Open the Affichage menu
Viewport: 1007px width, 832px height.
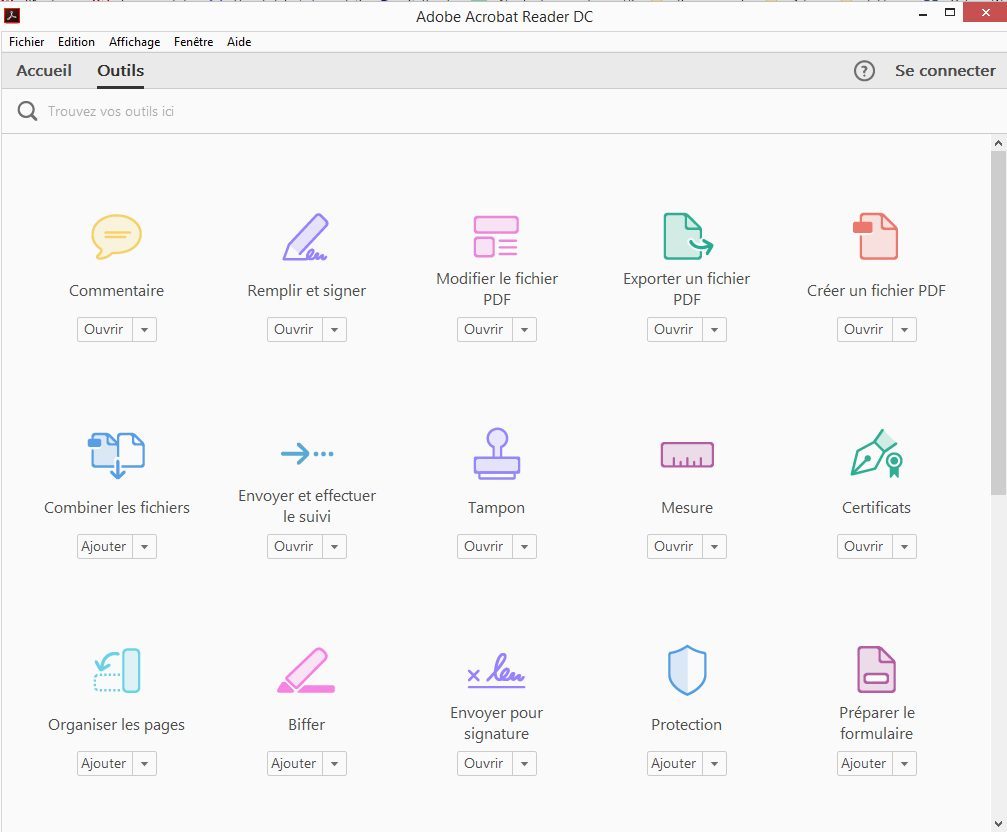[x=134, y=42]
